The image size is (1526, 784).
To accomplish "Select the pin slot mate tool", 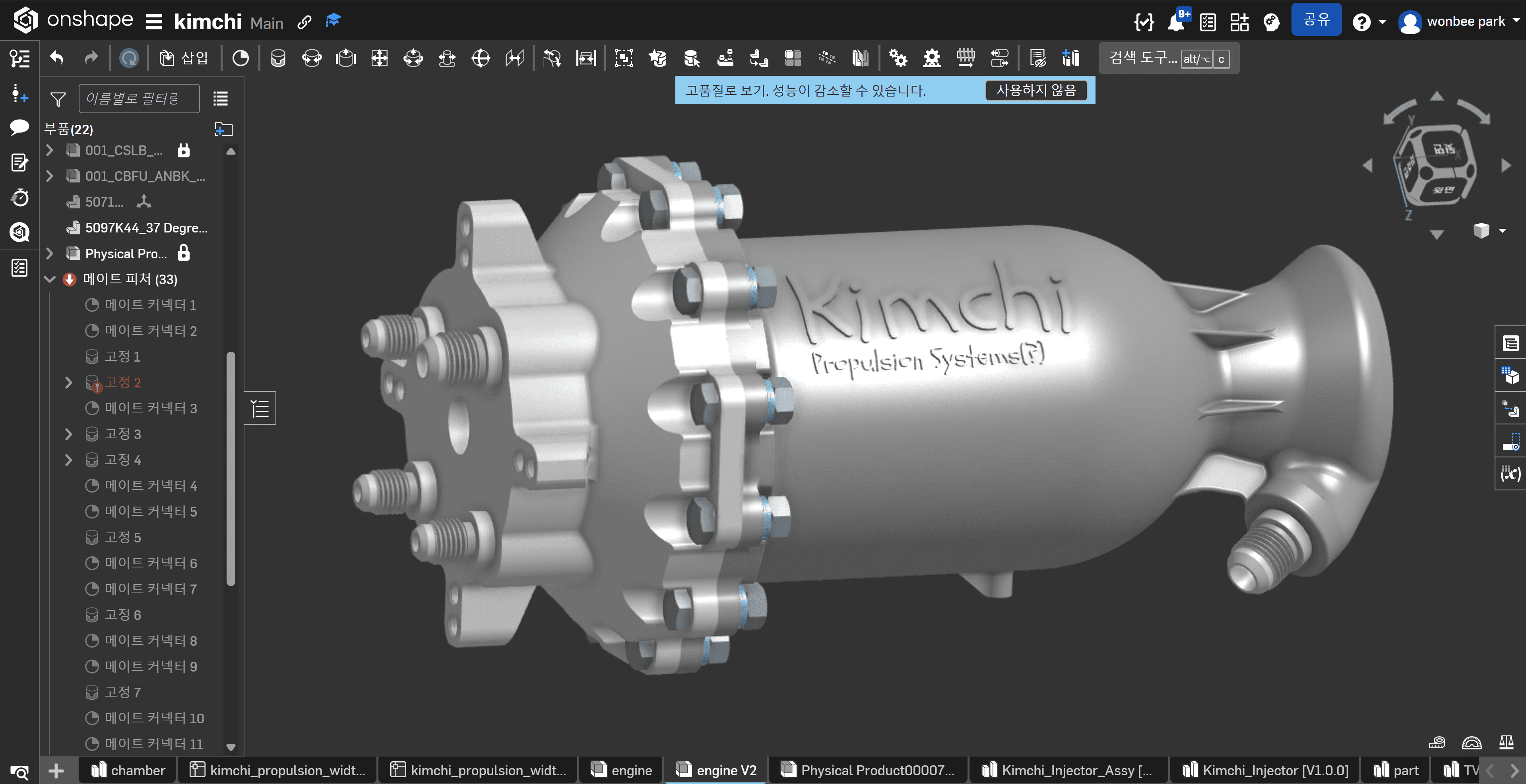I will point(447,58).
